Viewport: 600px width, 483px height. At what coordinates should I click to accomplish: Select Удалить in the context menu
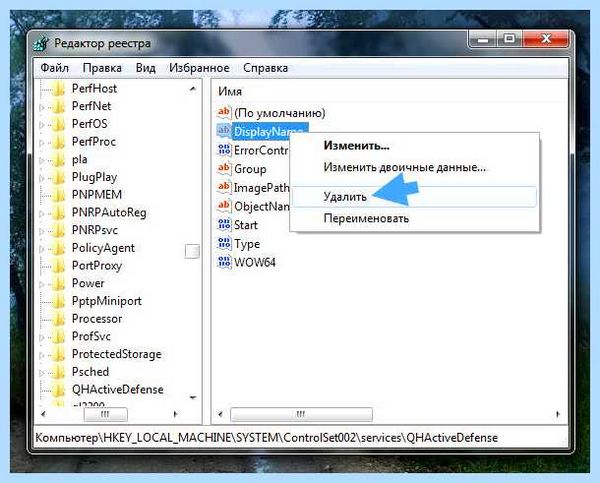[x=345, y=197]
